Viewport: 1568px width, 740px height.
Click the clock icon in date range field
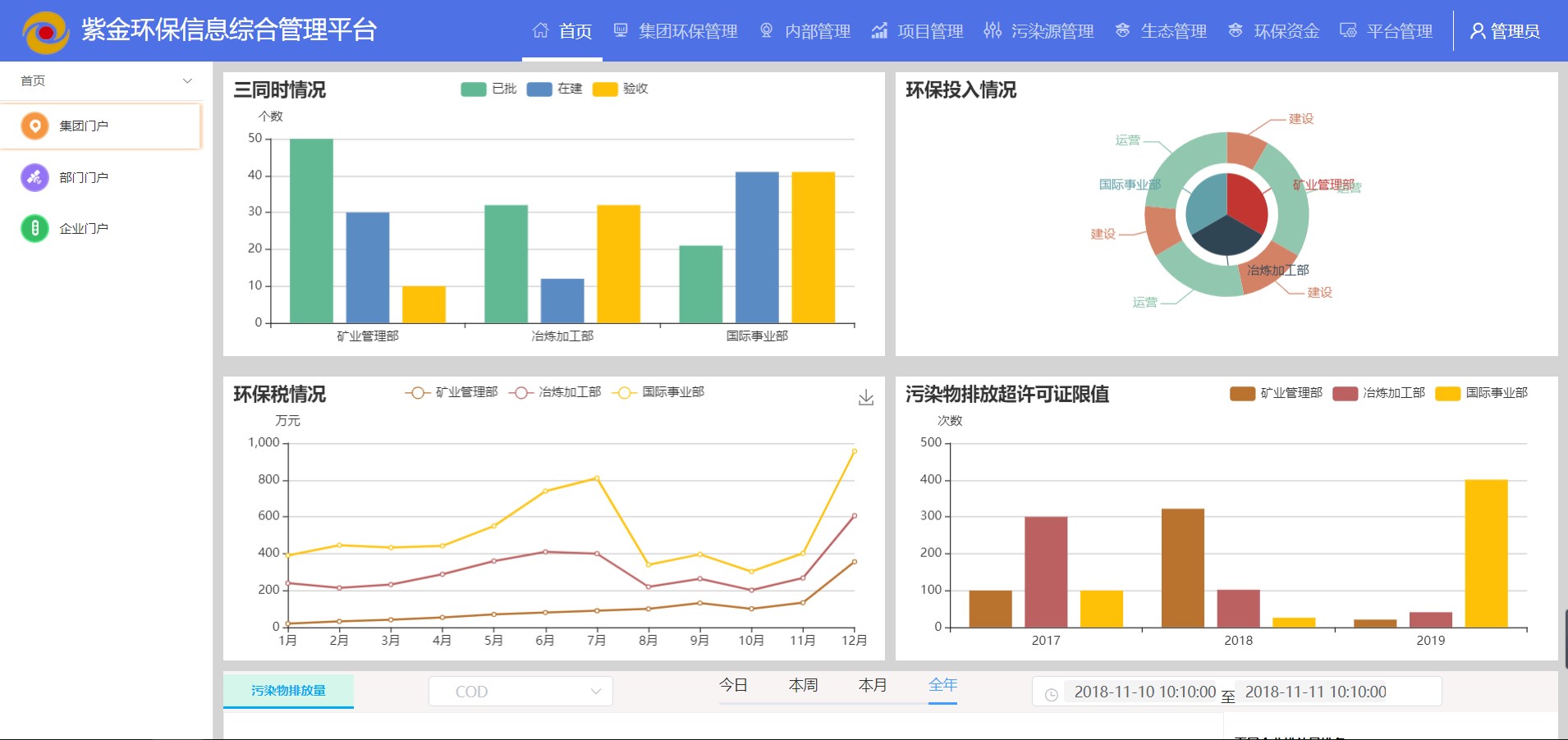(1051, 694)
